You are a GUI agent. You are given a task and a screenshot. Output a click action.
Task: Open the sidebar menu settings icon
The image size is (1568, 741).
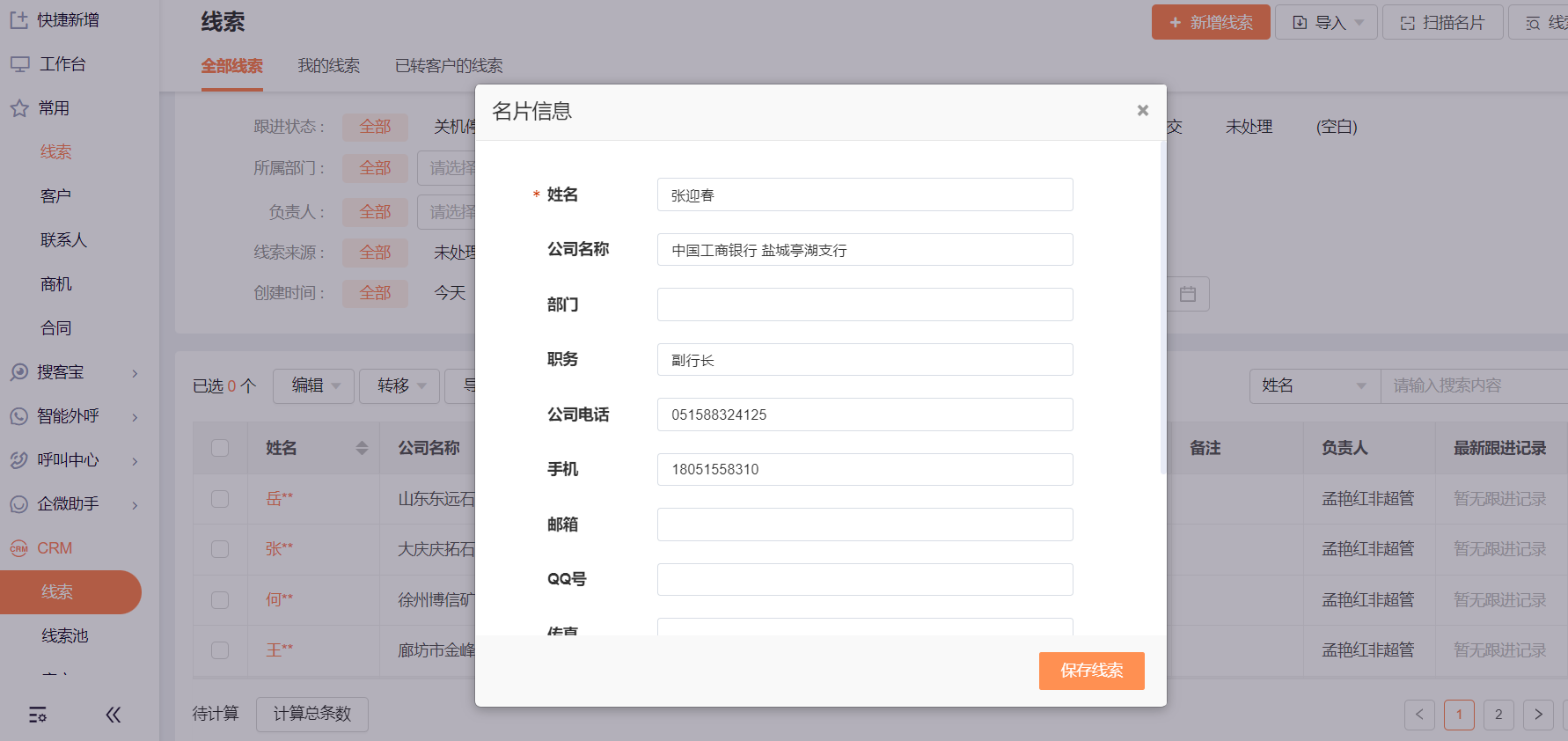tap(38, 715)
